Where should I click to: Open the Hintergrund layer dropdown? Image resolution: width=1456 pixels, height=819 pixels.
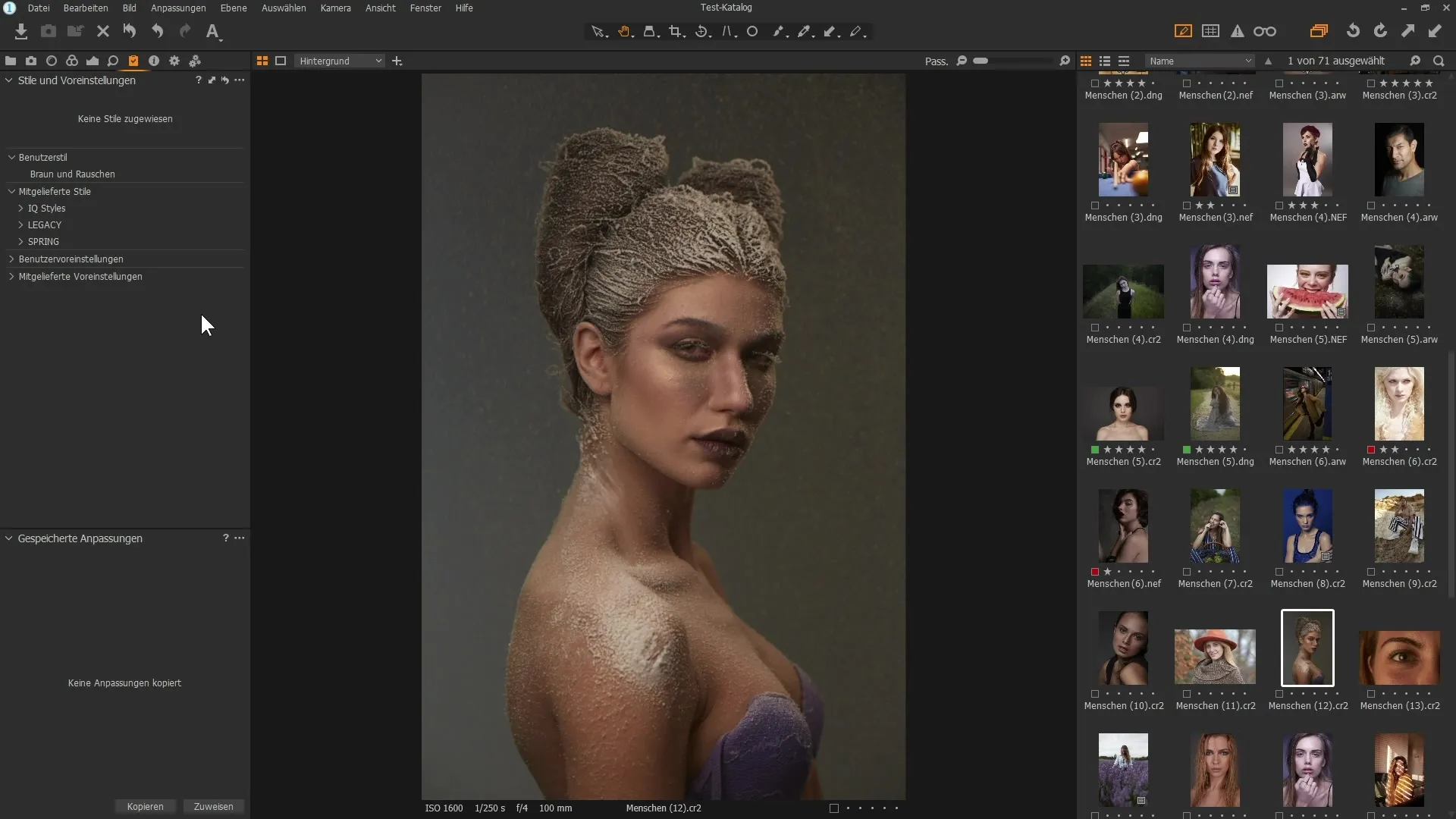pos(340,61)
